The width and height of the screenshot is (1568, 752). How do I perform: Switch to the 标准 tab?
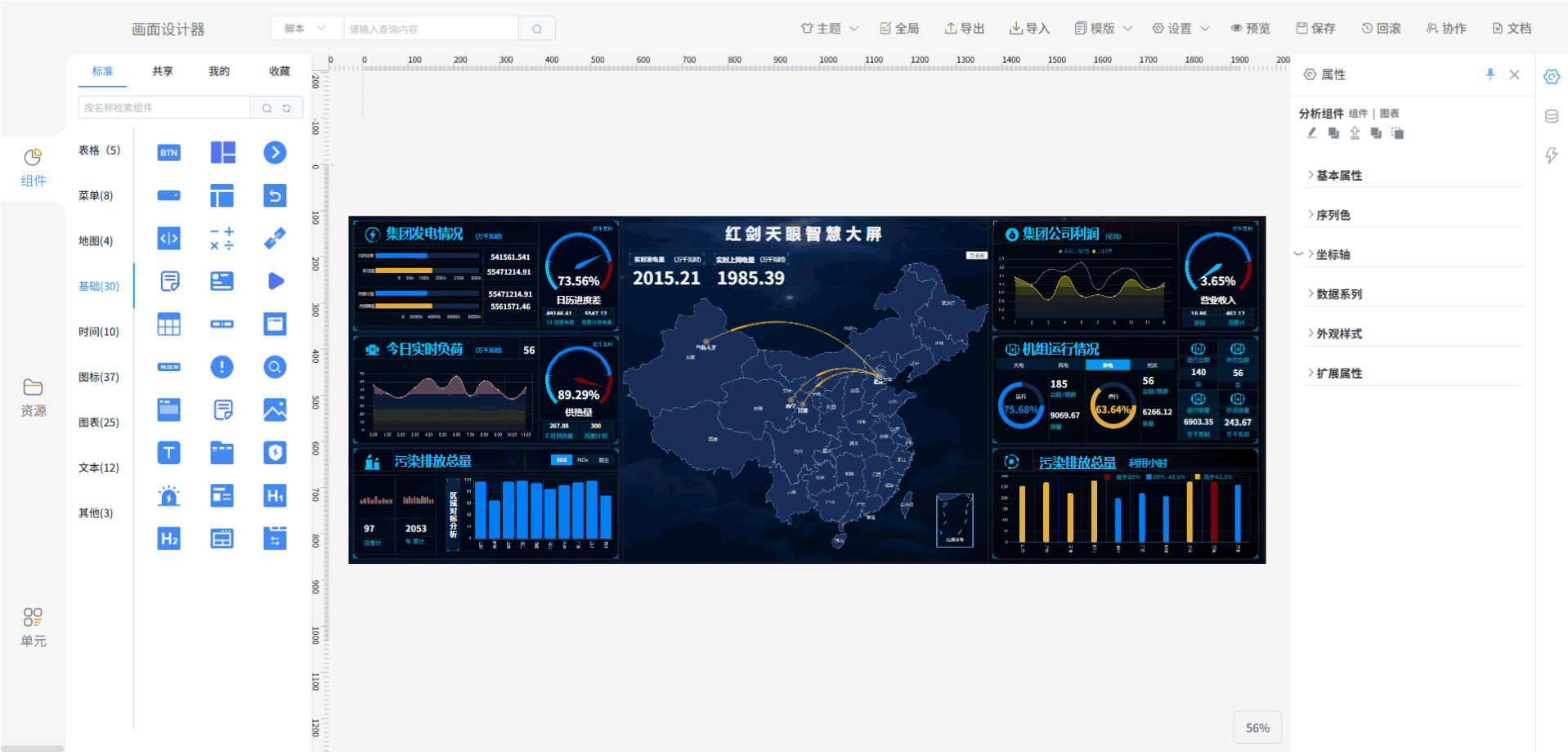[x=102, y=71]
